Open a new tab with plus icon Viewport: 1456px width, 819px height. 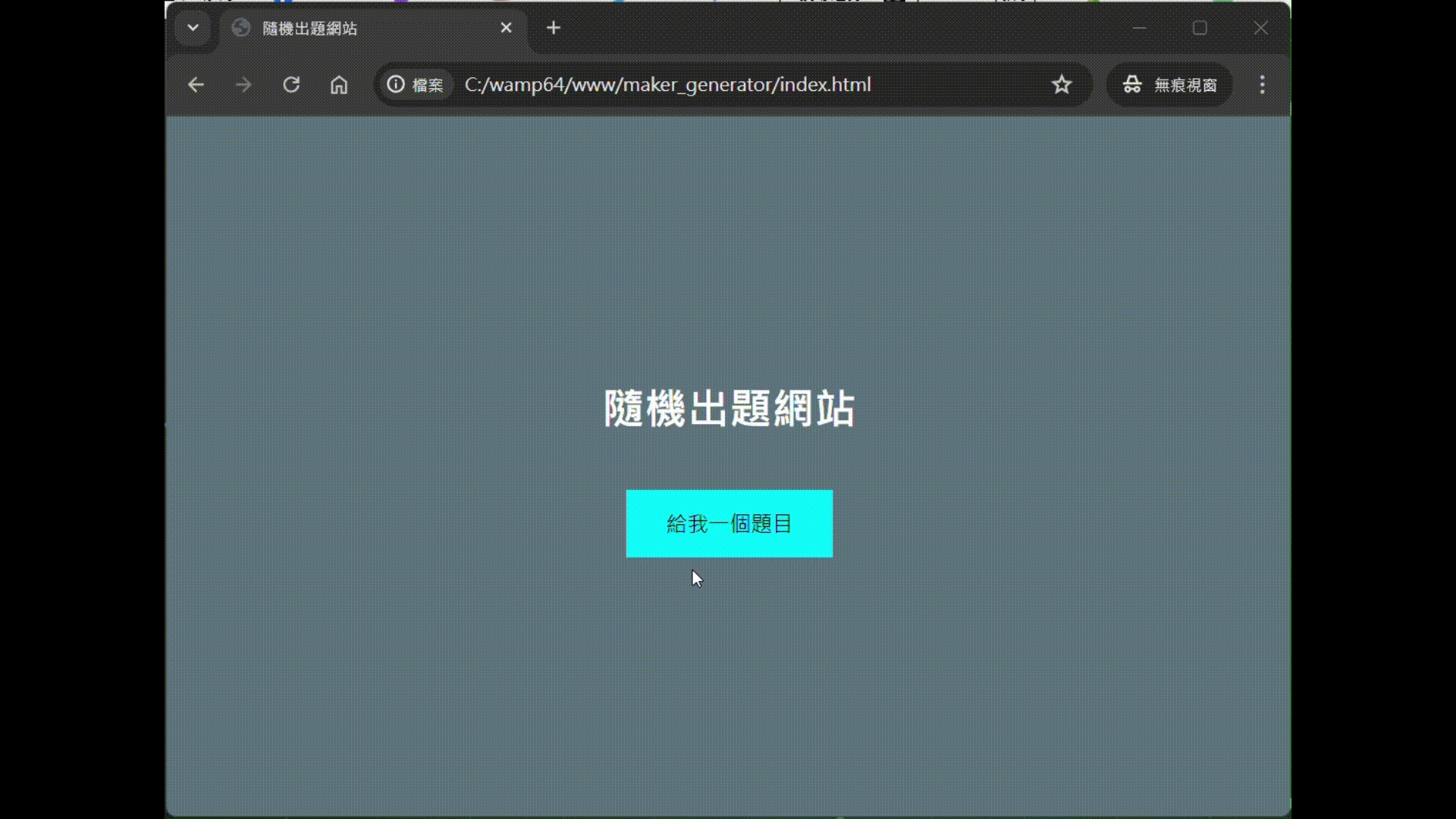[x=554, y=28]
